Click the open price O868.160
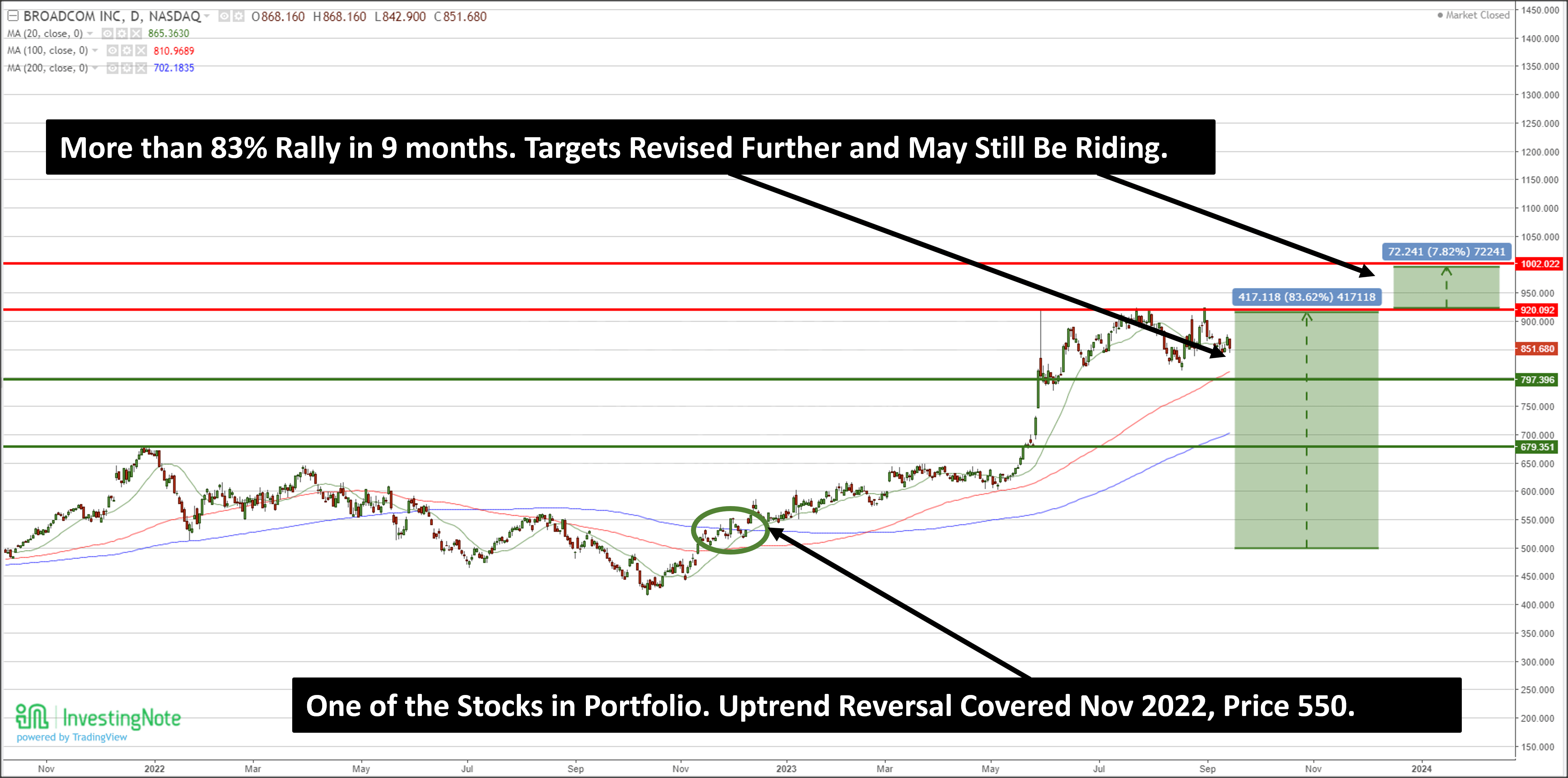Image resolution: width=1568 pixels, height=778 pixels. [278, 16]
